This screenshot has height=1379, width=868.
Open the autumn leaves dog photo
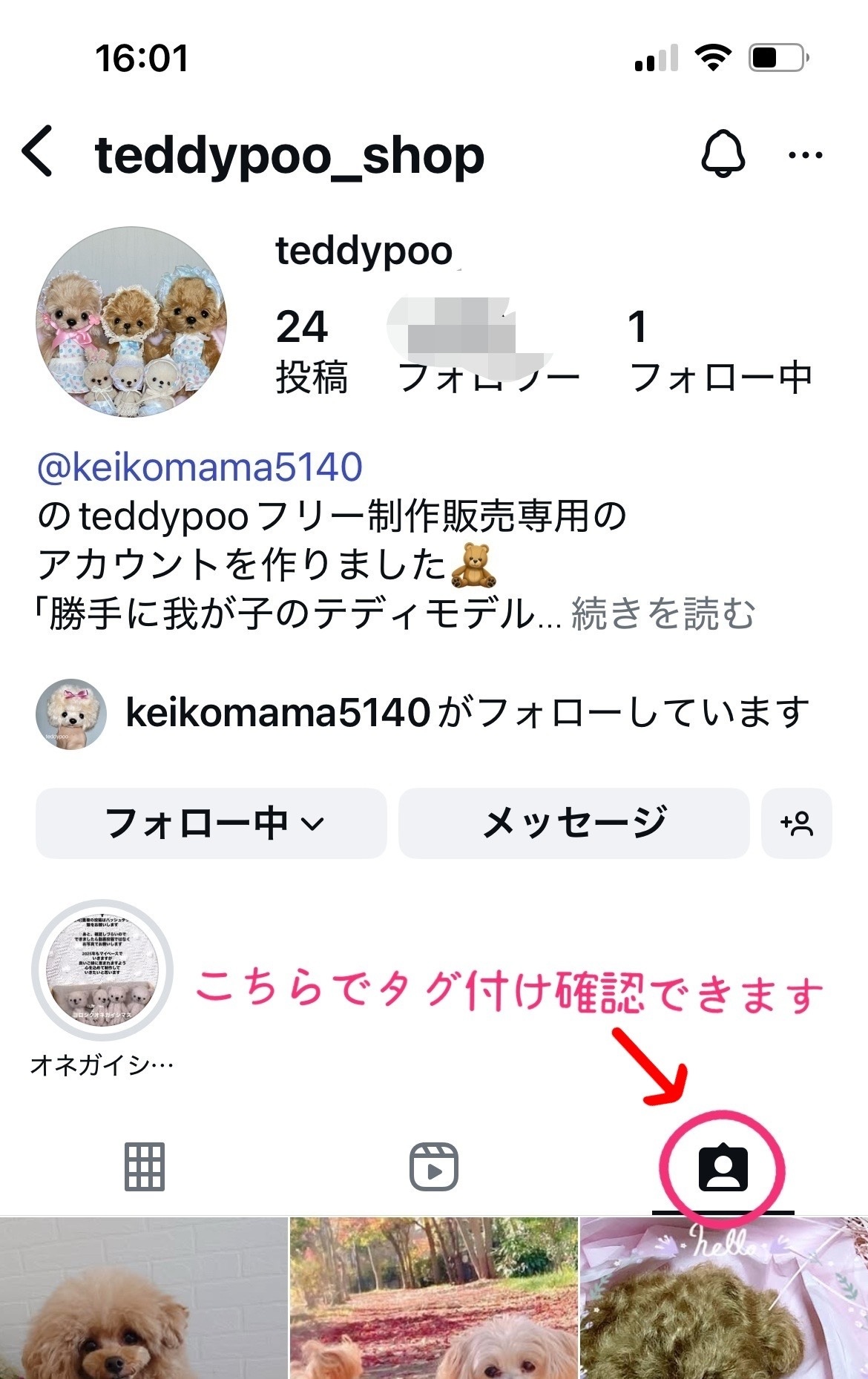tap(433, 1298)
